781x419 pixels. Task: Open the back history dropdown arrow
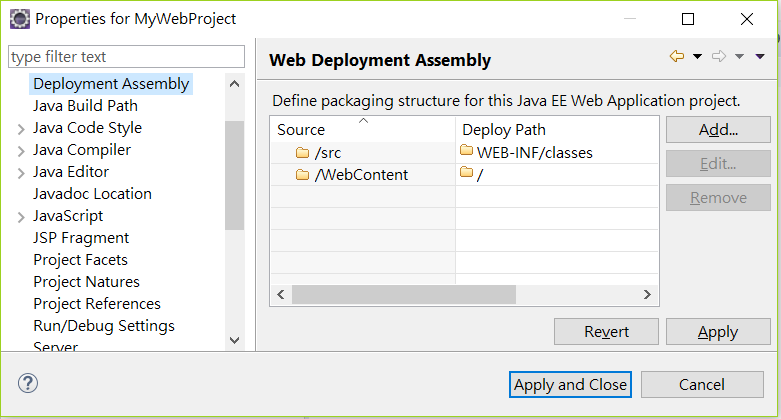pos(697,56)
